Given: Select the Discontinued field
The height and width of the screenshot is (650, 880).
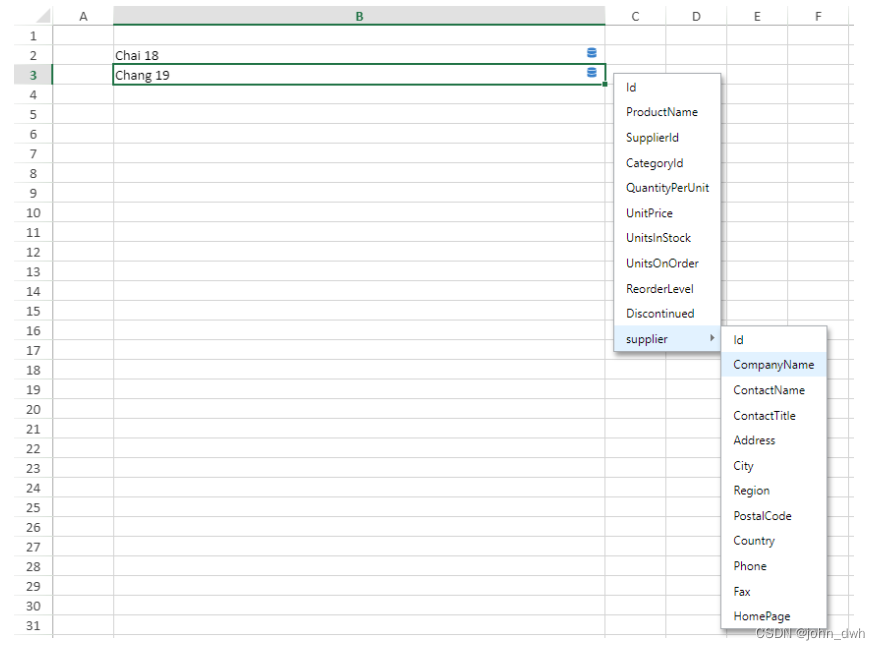Looking at the screenshot, I should tap(660, 313).
